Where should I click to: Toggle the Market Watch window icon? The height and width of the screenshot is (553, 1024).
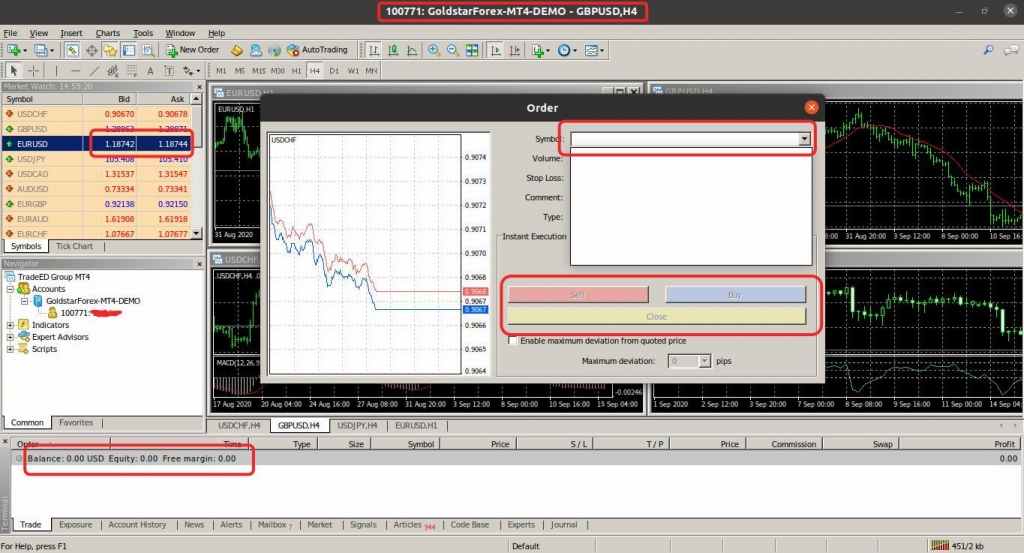72,50
